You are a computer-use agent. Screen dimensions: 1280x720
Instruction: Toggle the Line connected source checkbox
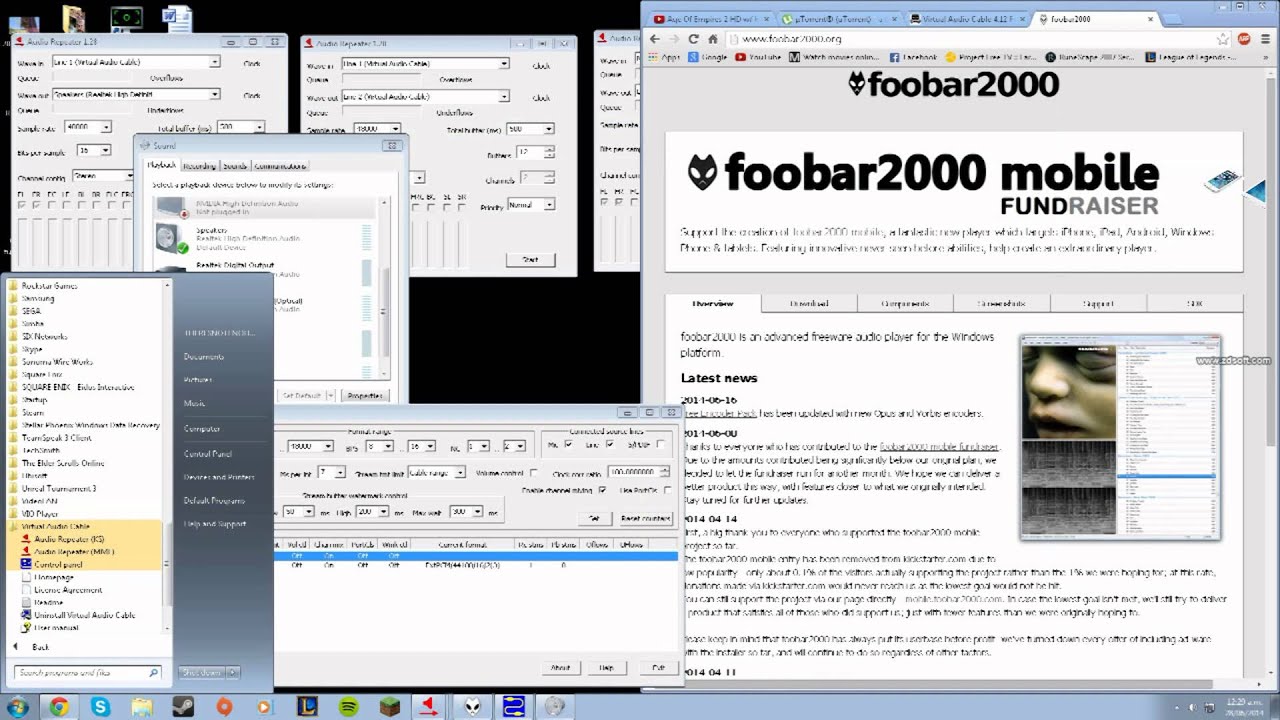[609, 444]
